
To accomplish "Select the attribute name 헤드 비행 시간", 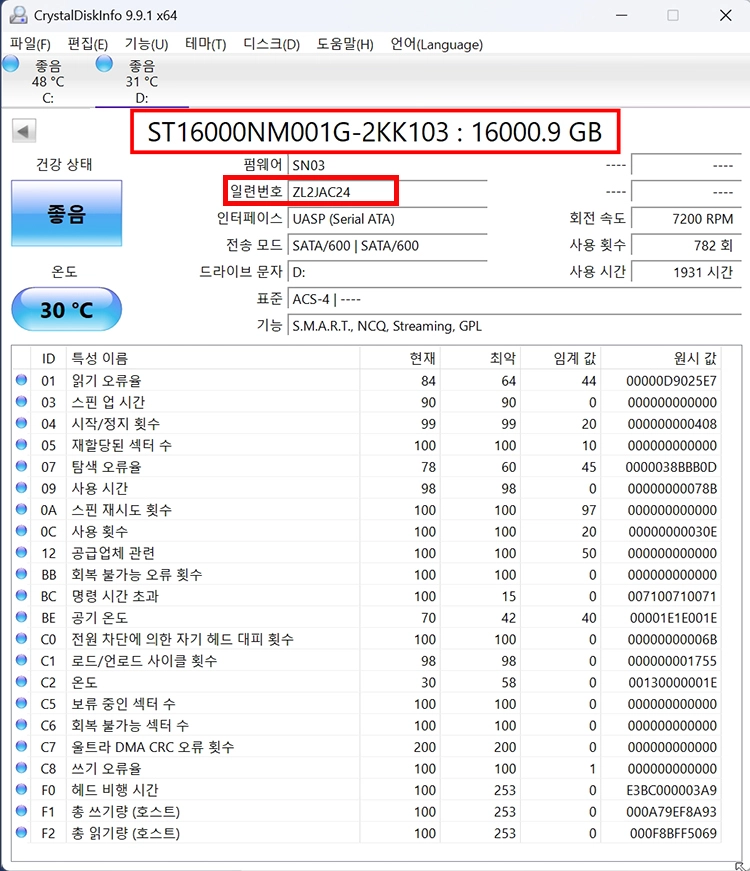I will (114, 790).
